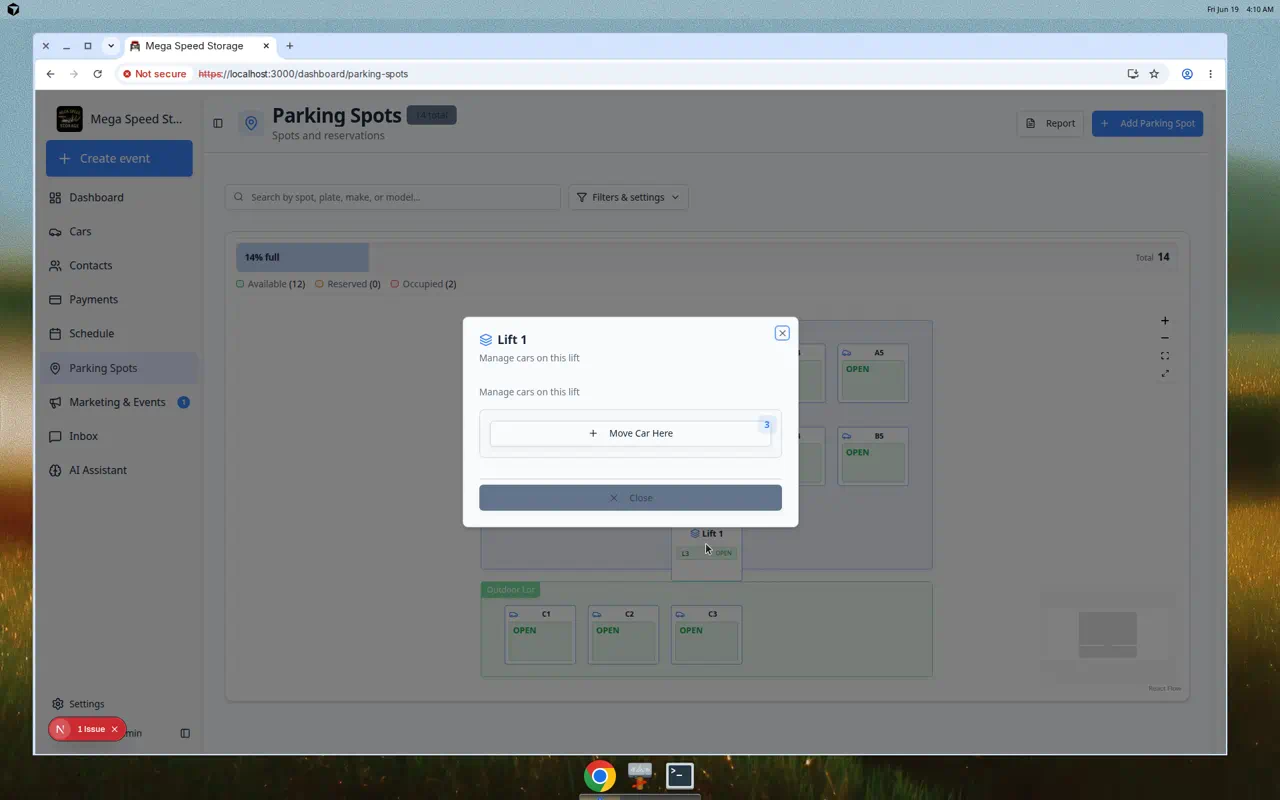Dismiss the 1 Issue notification badge
This screenshot has height=800, width=1280.
(114, 729)
